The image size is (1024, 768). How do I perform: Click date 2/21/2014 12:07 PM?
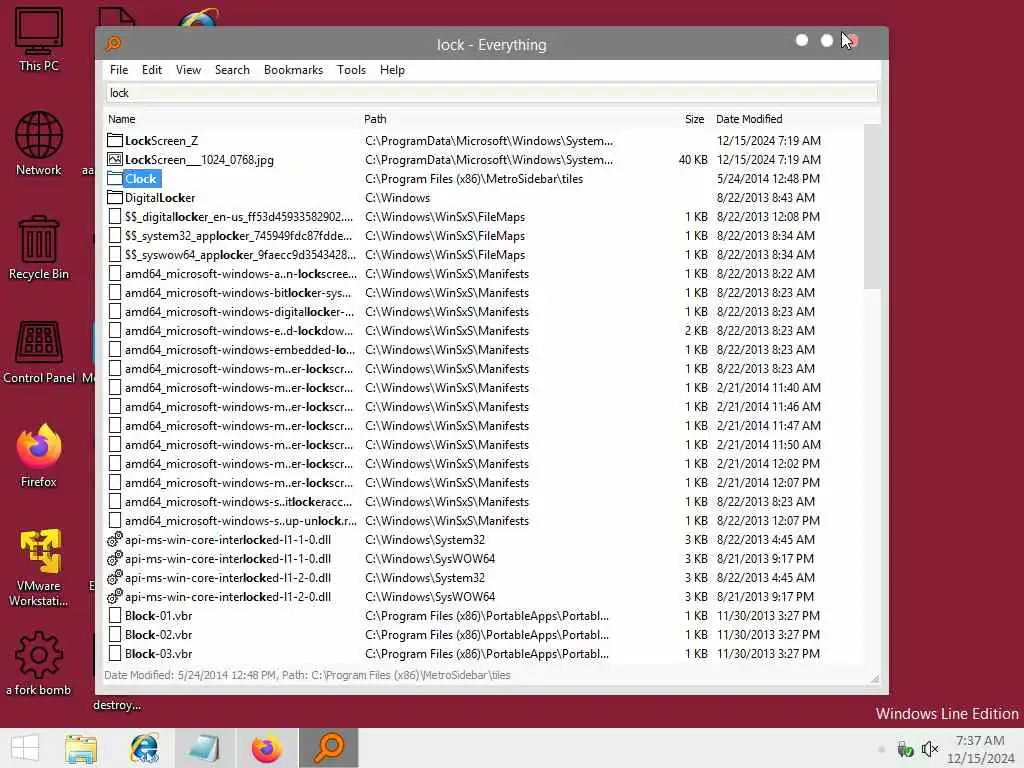click(x=768, y=483)
